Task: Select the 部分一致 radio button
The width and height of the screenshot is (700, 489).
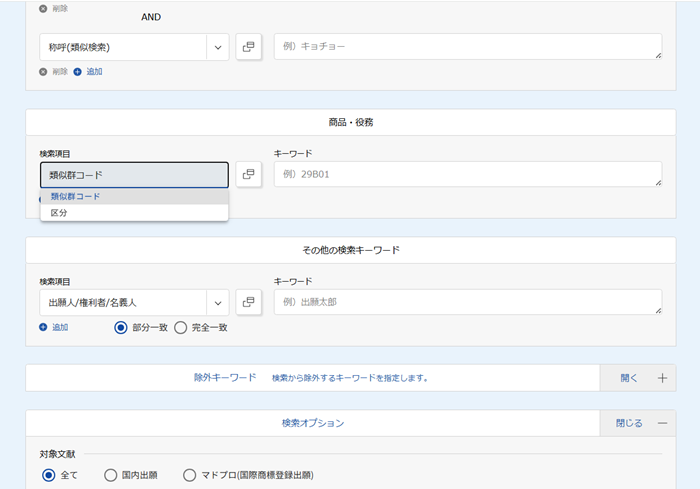Action: click(121, 327)
